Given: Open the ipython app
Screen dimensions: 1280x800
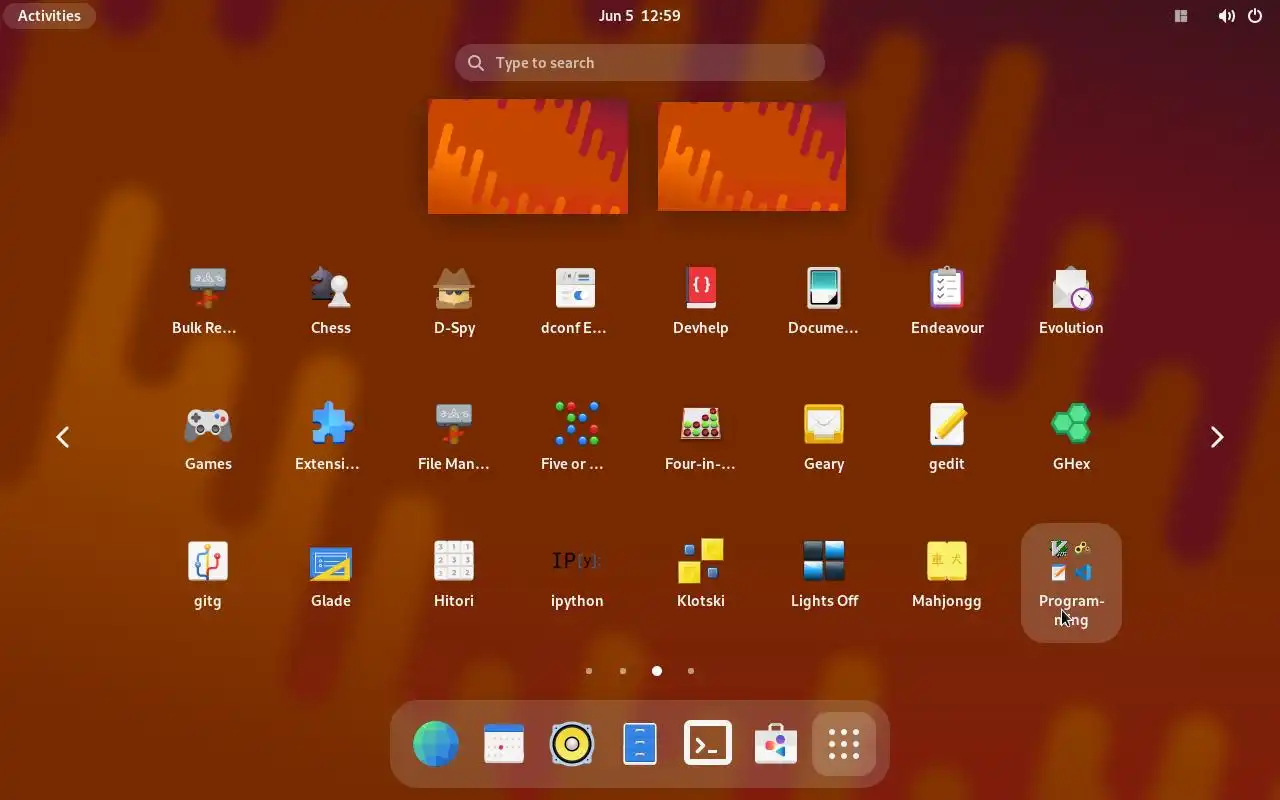Looking at the screenshot, I should [x=576, y=574].
